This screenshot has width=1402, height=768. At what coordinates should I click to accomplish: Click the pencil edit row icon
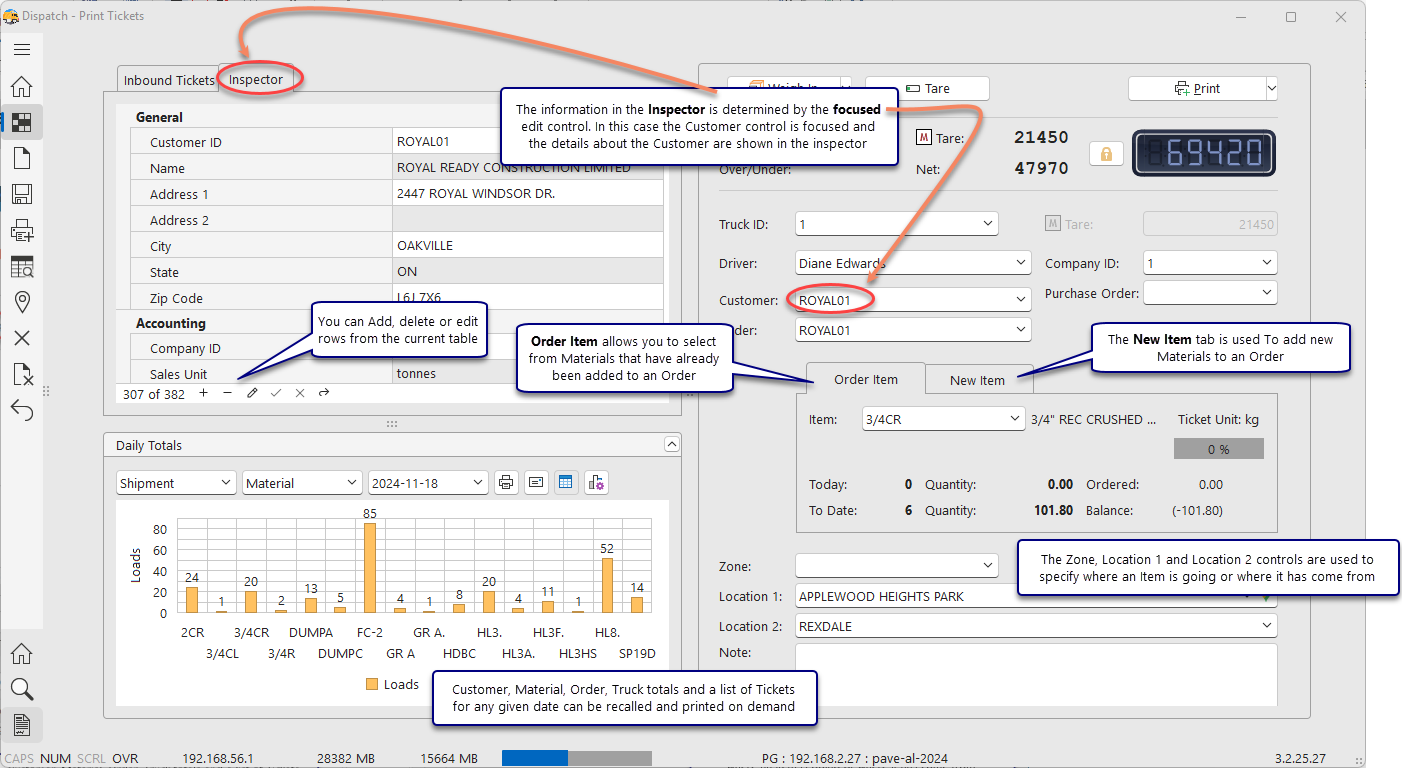252,393
